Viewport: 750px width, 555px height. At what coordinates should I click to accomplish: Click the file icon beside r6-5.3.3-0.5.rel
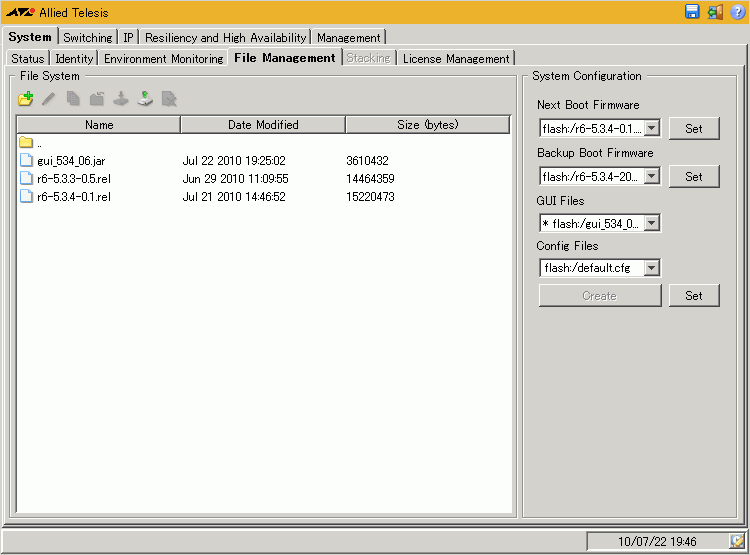[x=26, y=178]
